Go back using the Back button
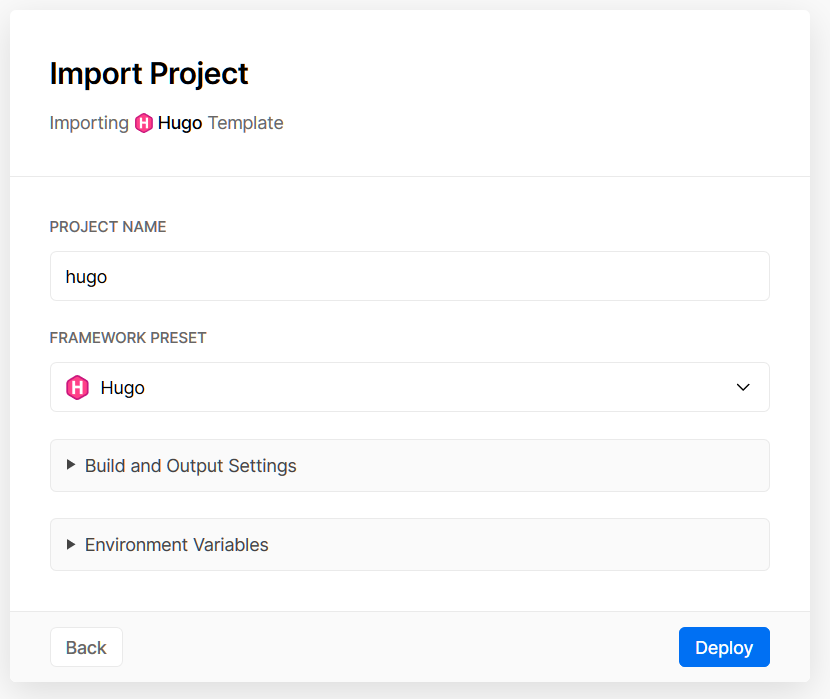The height and width of the screenshot is (699, 830). point(86,647)
